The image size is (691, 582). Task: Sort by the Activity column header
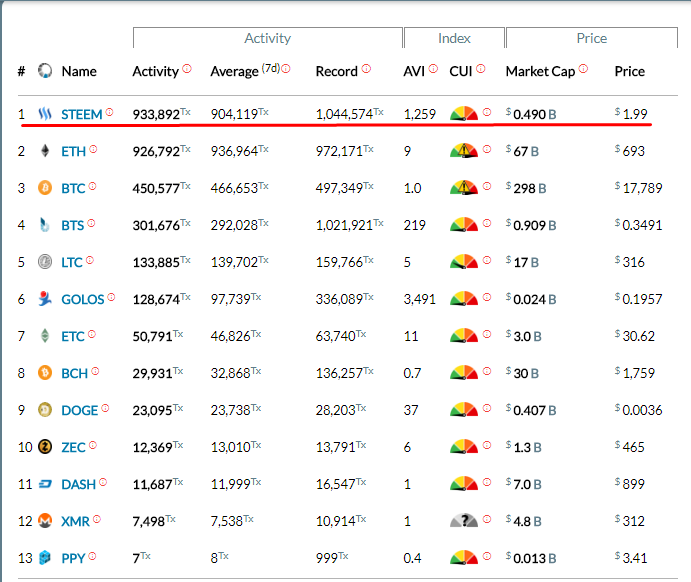(x=156, y=71)
